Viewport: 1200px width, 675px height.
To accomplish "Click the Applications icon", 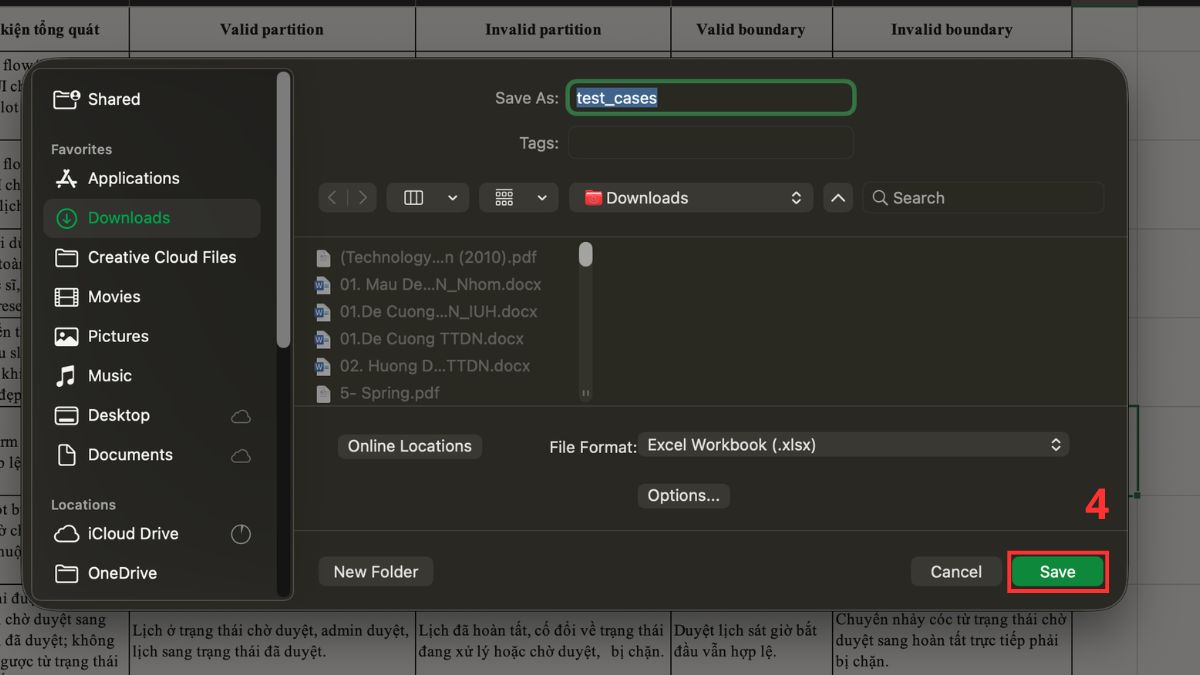I will coord(67,178).
